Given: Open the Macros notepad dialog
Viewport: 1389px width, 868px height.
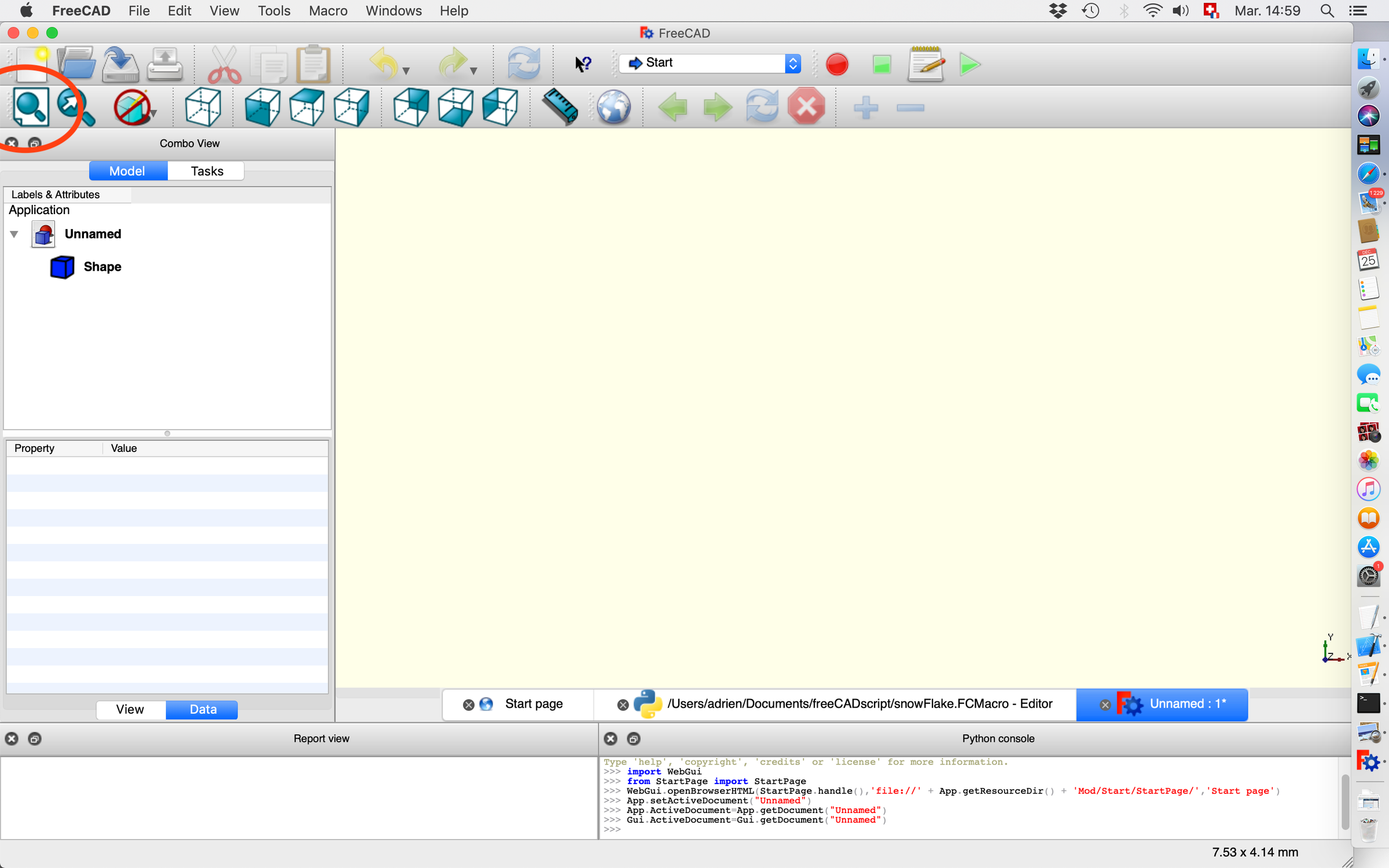Looking at the screenshot, I should (x=925, y=64).
